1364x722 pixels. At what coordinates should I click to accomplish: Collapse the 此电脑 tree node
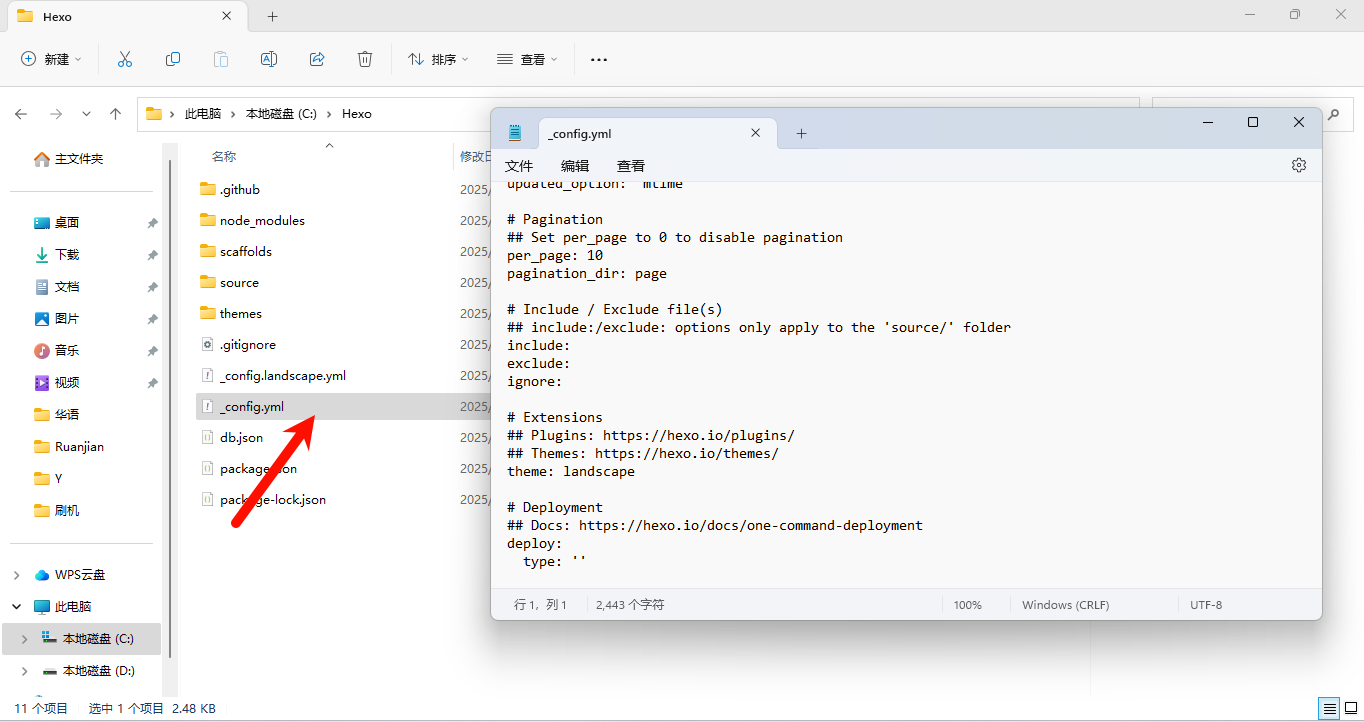[16, 607]
